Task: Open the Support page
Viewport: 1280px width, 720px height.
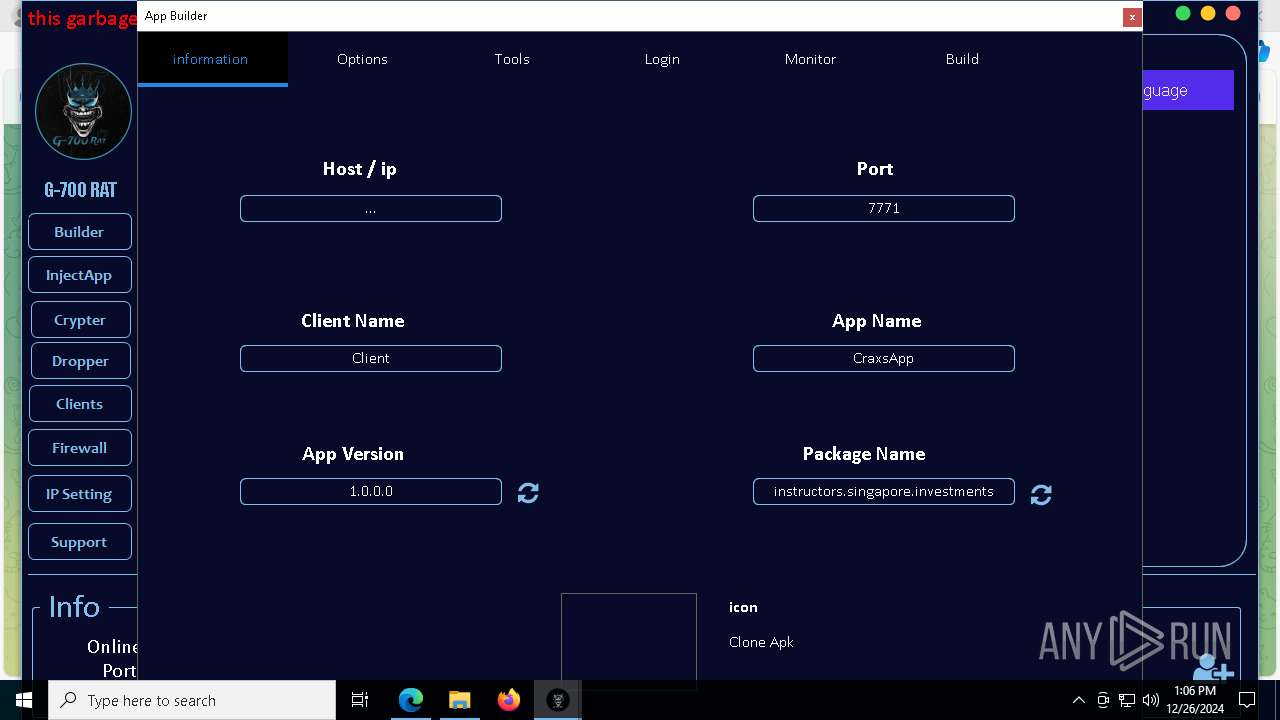Action: pos(79,542)
